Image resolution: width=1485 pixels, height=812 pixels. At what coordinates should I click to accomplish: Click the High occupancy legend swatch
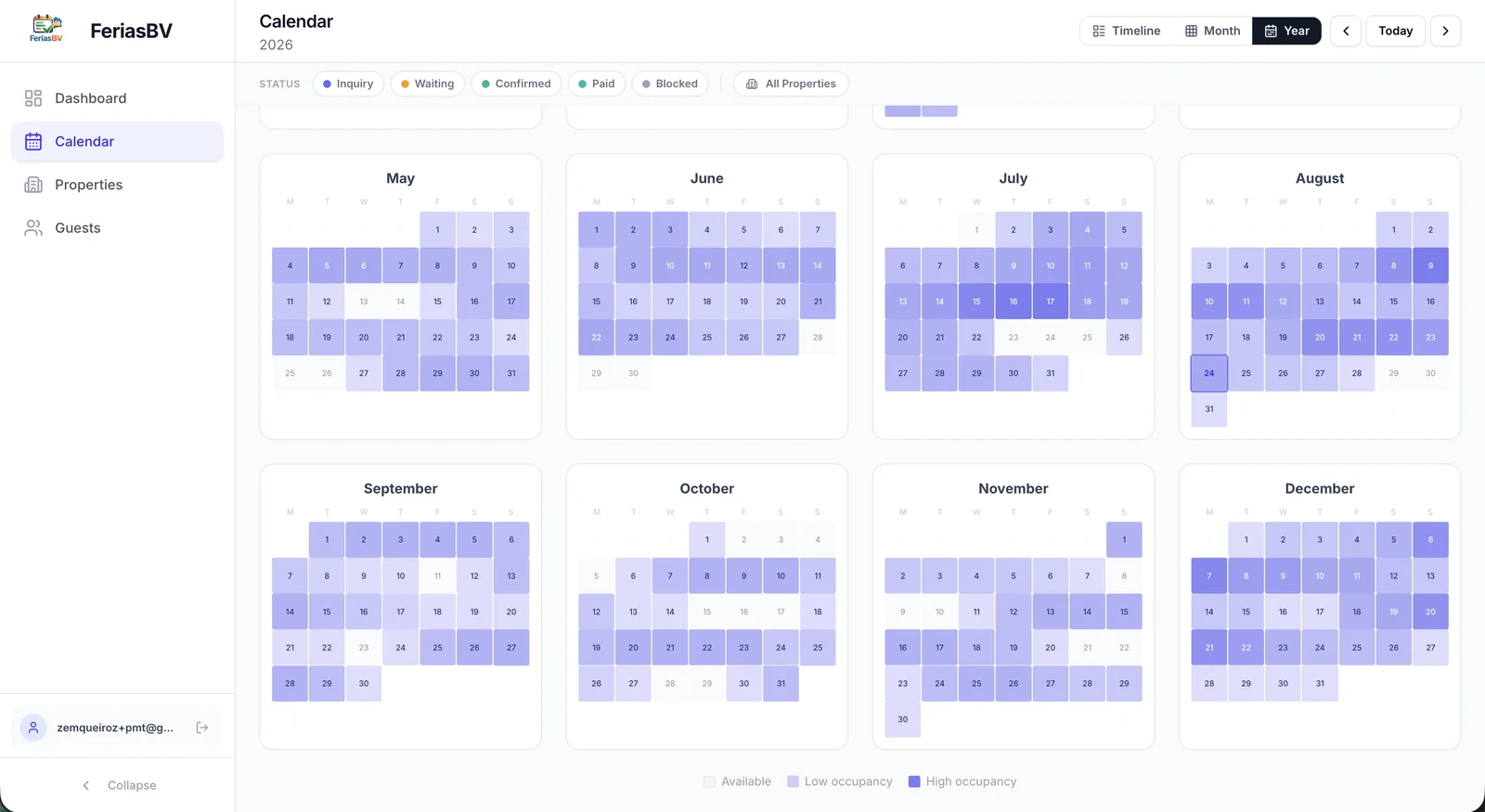914,781
